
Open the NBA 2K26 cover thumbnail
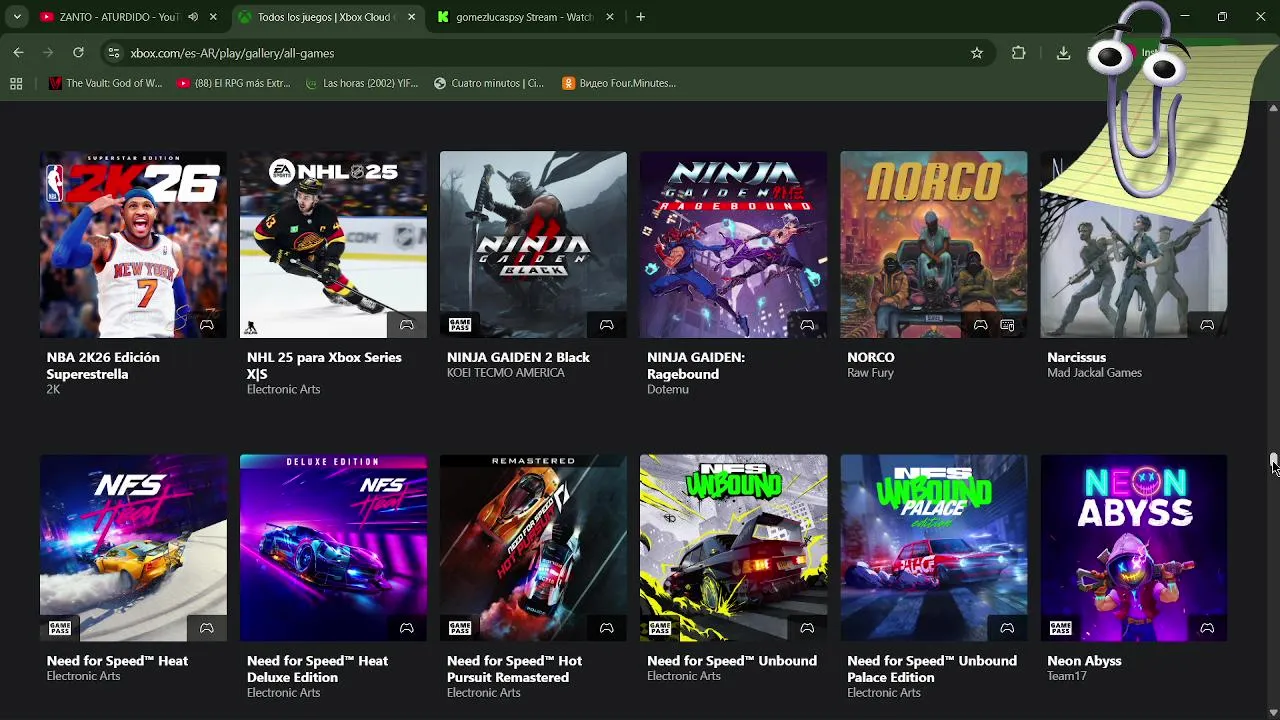point(133,245)
